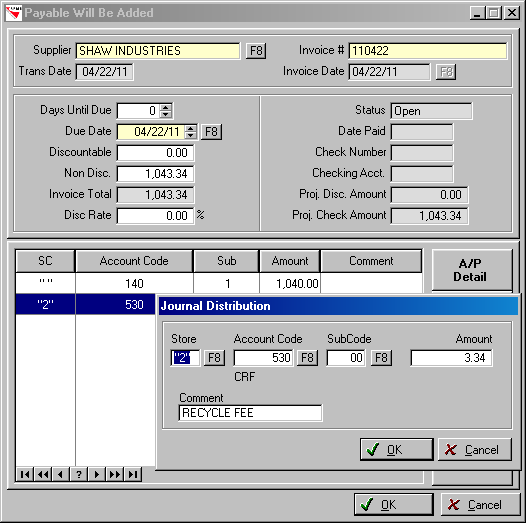The width and height of the screenshot is (526, 523).
Task: Increase Days Until Due with up arrow
Action: [x=166, y=107]
